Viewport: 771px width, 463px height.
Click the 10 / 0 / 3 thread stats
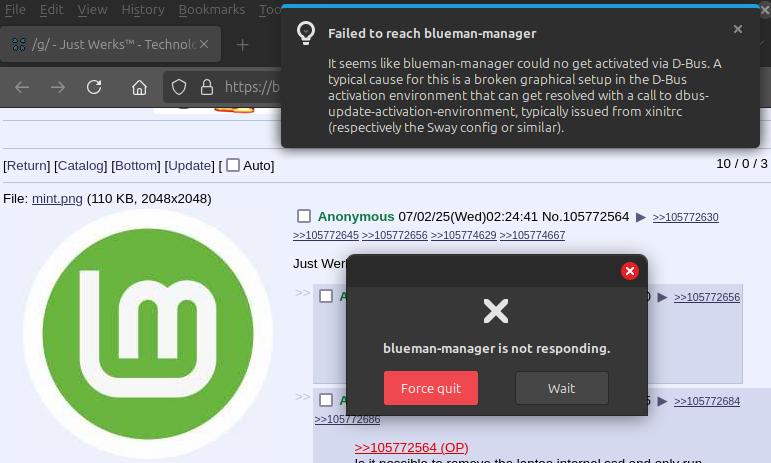pyautogui.click(x=741, y=164)
